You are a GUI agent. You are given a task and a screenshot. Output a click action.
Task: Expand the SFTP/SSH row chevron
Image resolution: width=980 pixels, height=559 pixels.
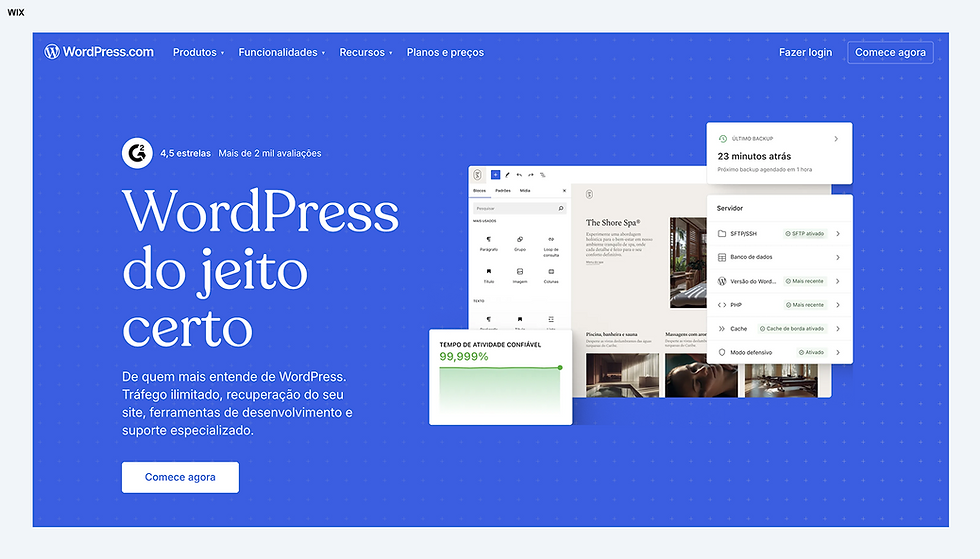838,233
